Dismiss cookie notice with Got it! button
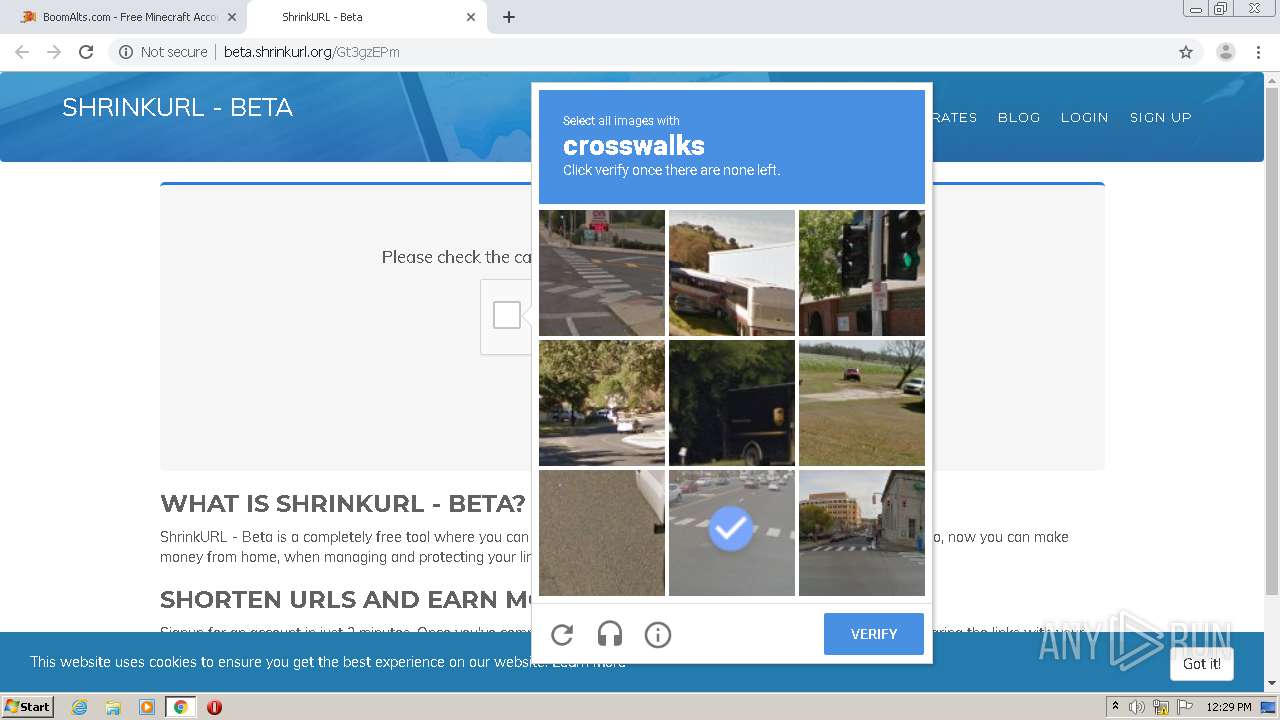Viewport: 1280px width, 720px height. 1201,664
